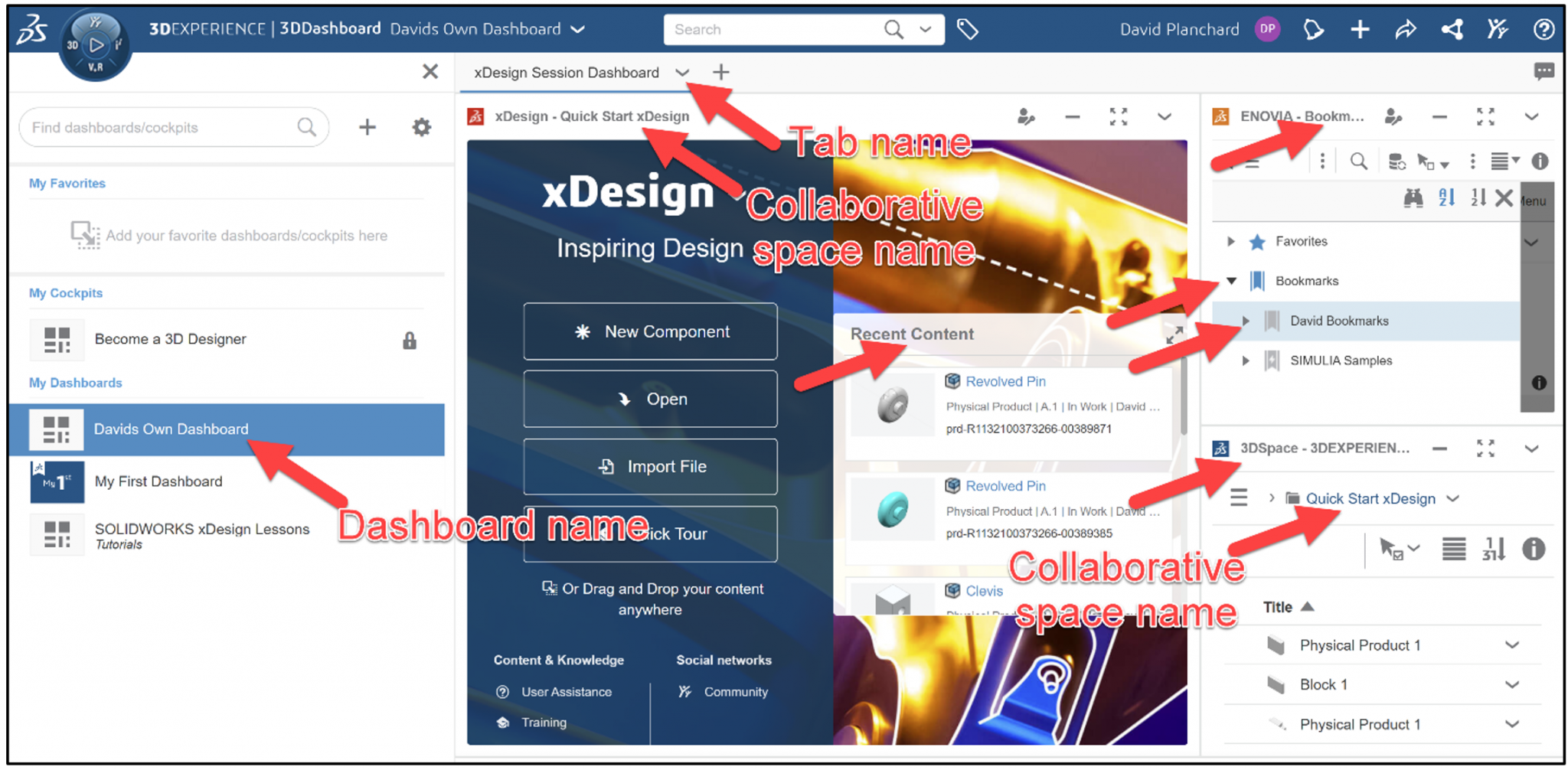Click the tag icon next to search bar
This screenshot has width=1568, height=770.
point(967,28)
